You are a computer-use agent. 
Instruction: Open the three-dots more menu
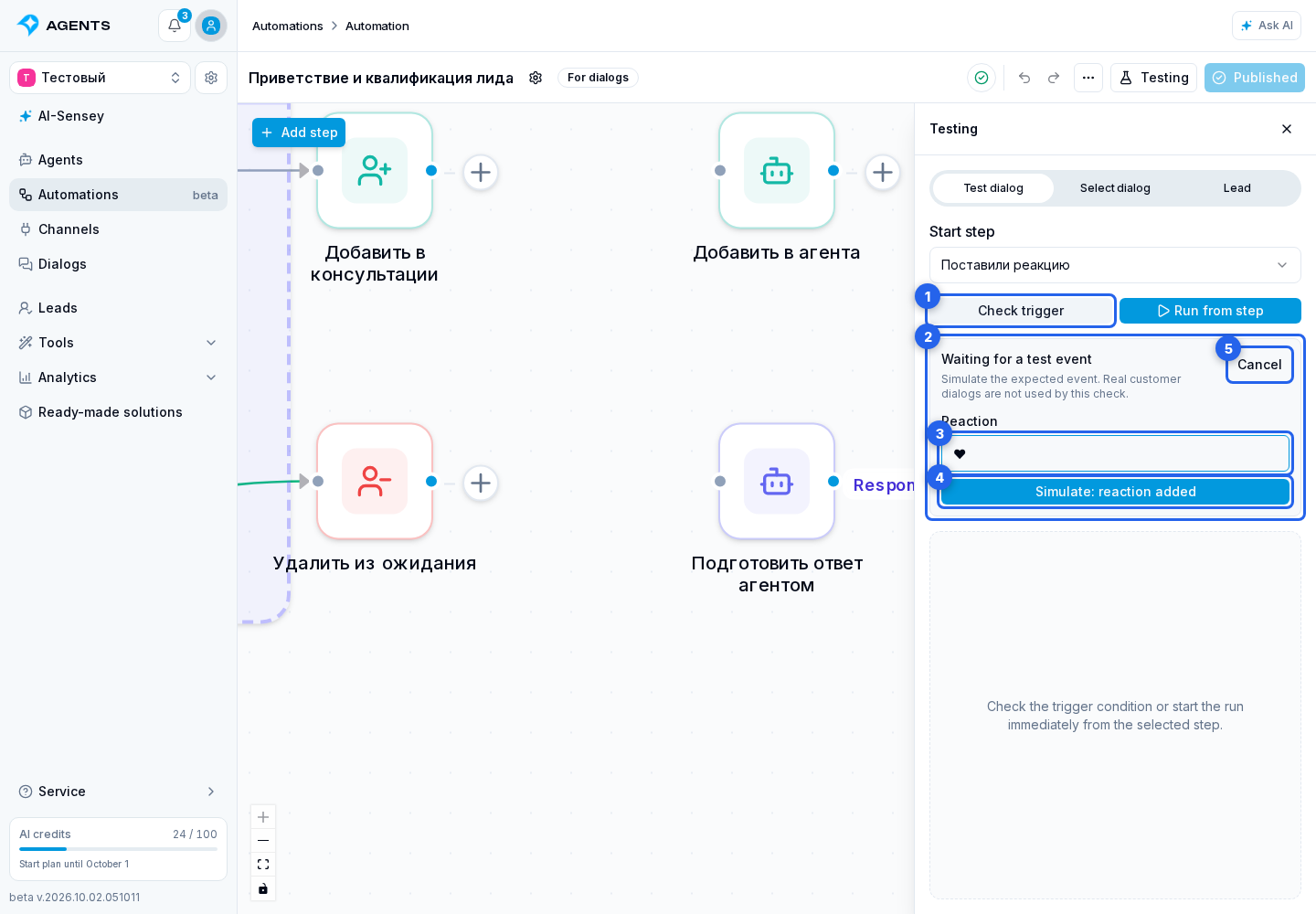[1088, 78]
